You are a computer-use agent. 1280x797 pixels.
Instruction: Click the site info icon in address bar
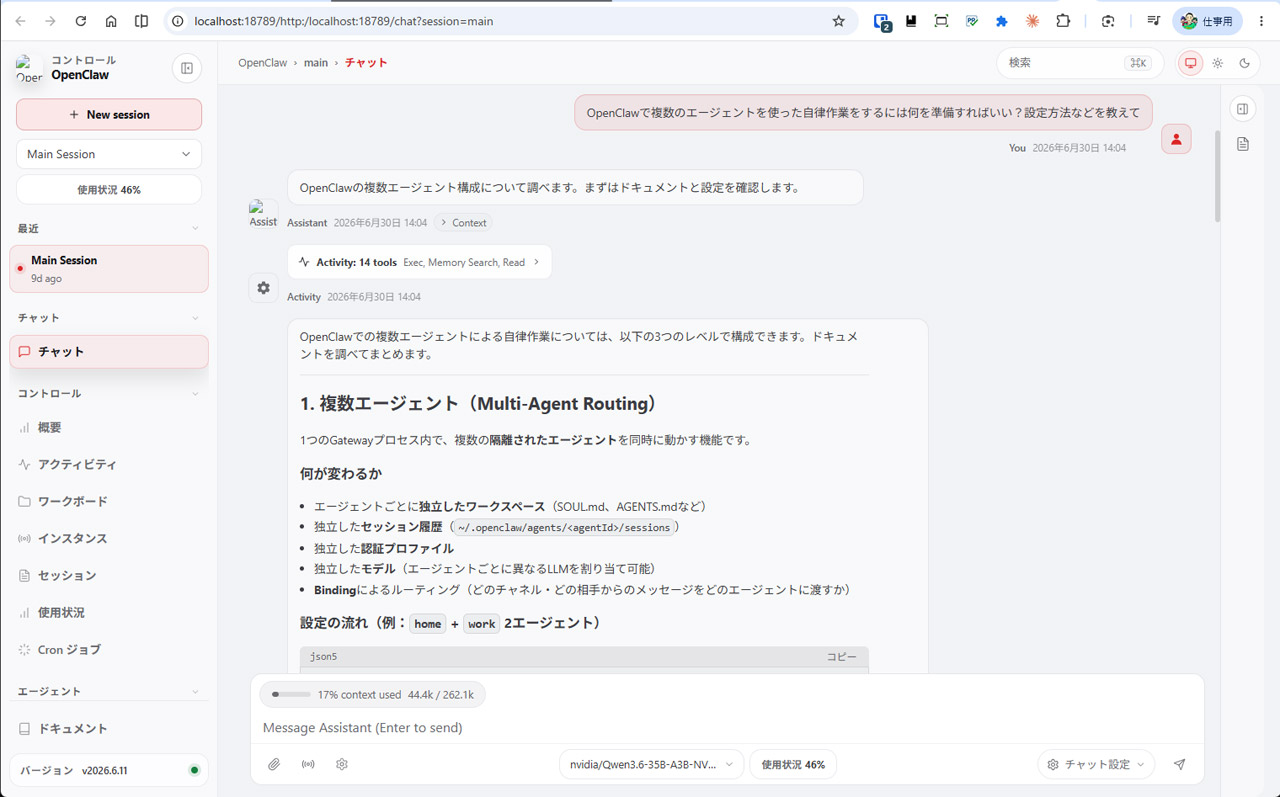pos(178,21)
